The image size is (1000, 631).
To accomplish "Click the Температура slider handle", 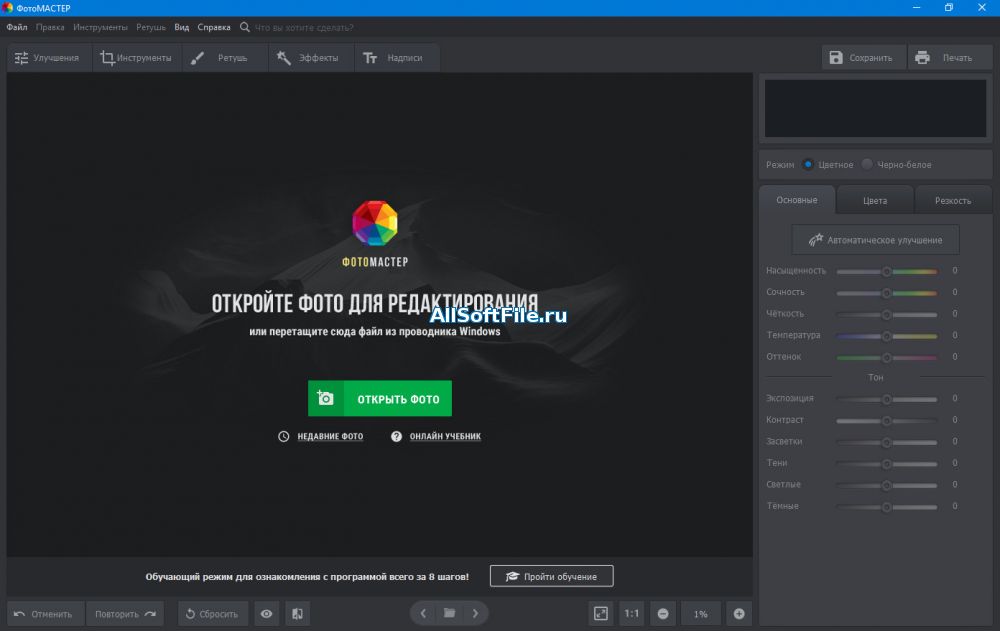I will point(886,336).
